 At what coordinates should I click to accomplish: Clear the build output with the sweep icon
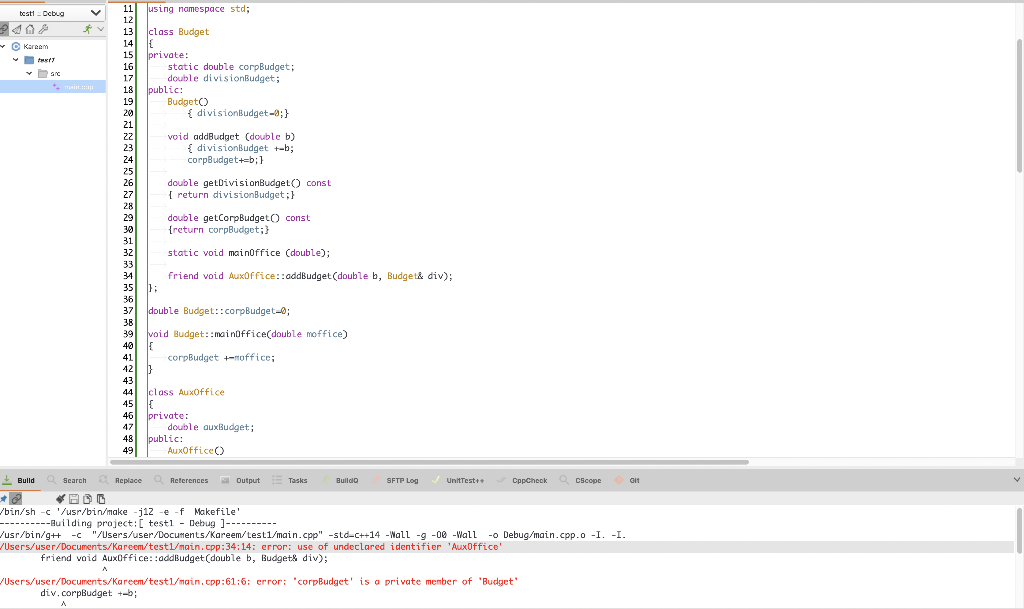coord(61,498)
